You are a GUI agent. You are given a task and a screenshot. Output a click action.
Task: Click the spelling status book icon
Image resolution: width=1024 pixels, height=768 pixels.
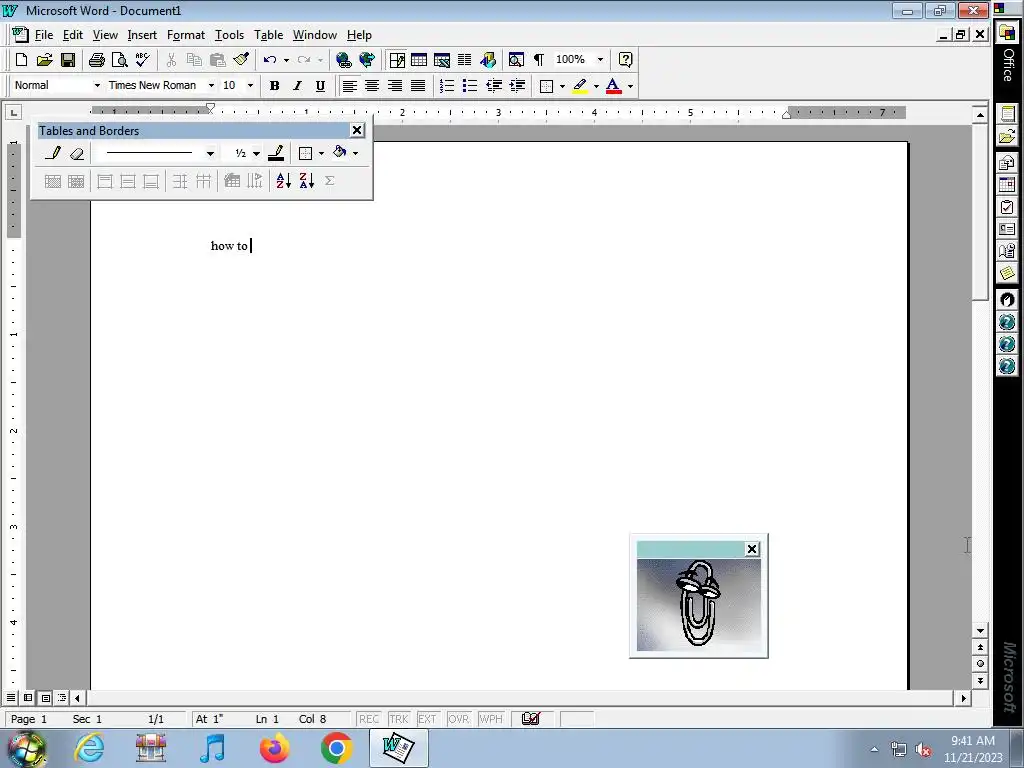click(x=531, y=719)
